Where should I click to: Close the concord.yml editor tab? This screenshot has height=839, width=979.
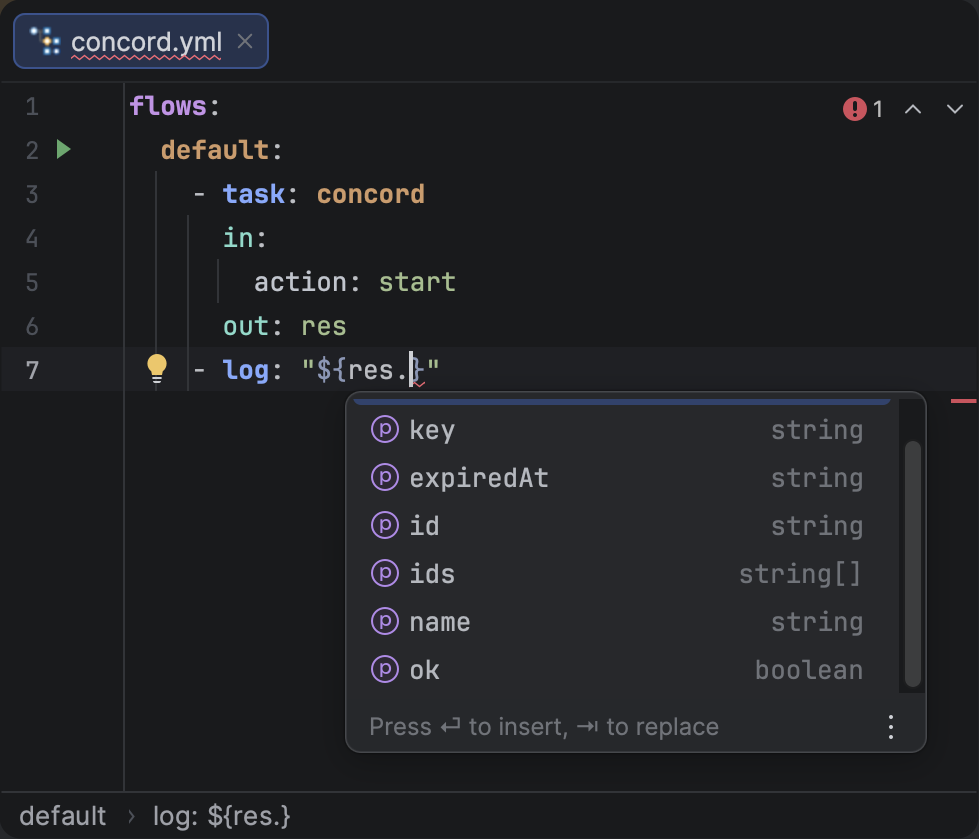(245, 42)
